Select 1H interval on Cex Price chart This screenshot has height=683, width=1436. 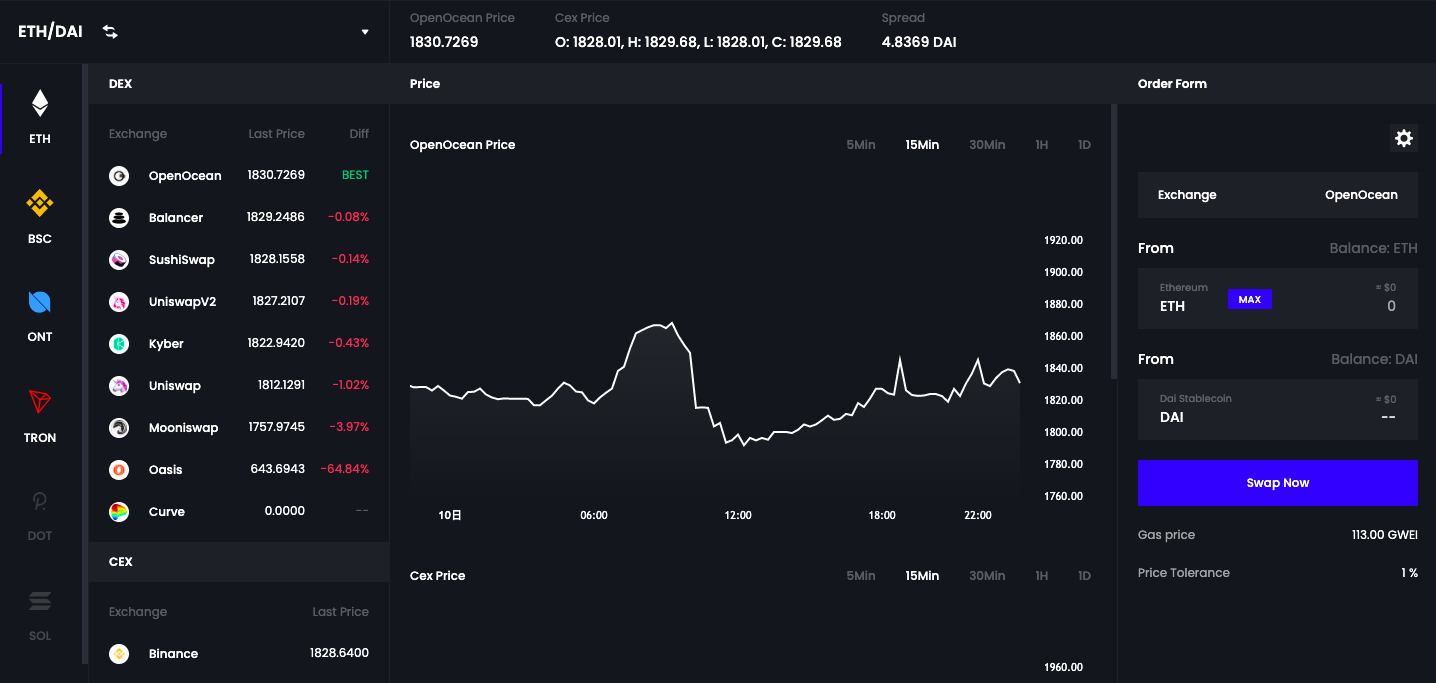click(x=1042, y=576)
